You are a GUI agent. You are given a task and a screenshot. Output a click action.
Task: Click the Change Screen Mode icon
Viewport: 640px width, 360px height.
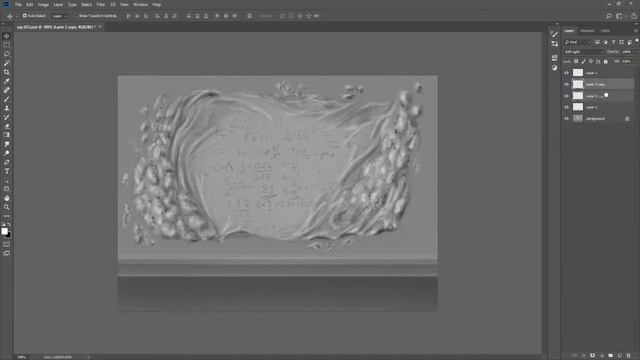(7, 253)
